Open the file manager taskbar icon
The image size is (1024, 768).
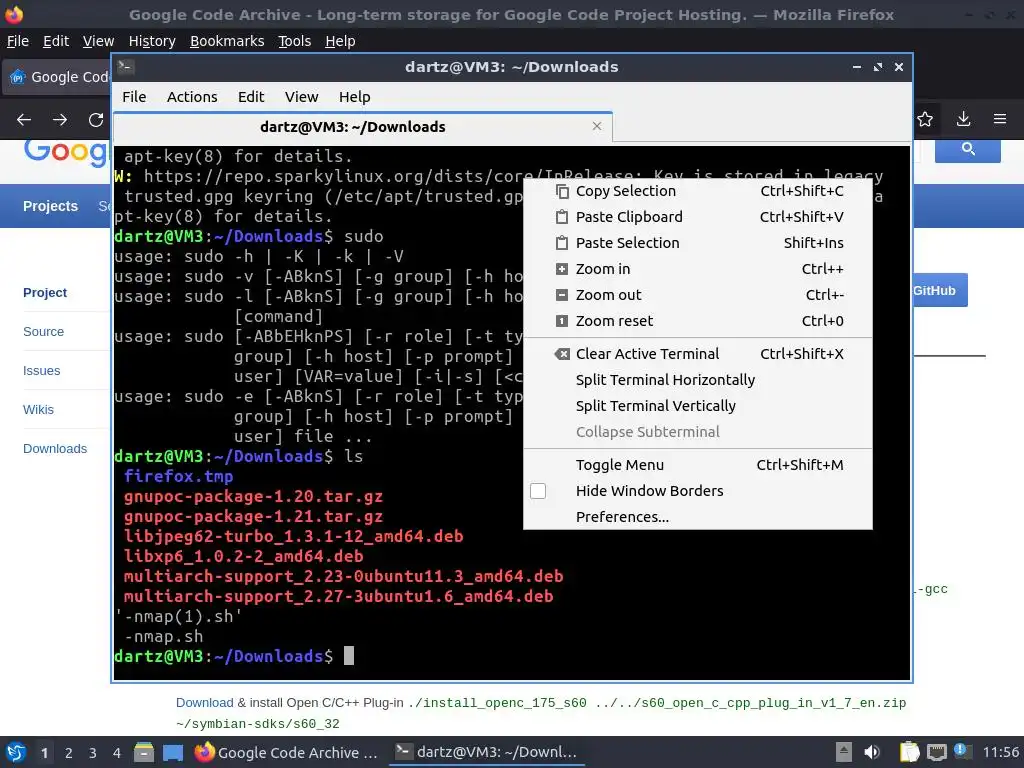click(144, 752)
